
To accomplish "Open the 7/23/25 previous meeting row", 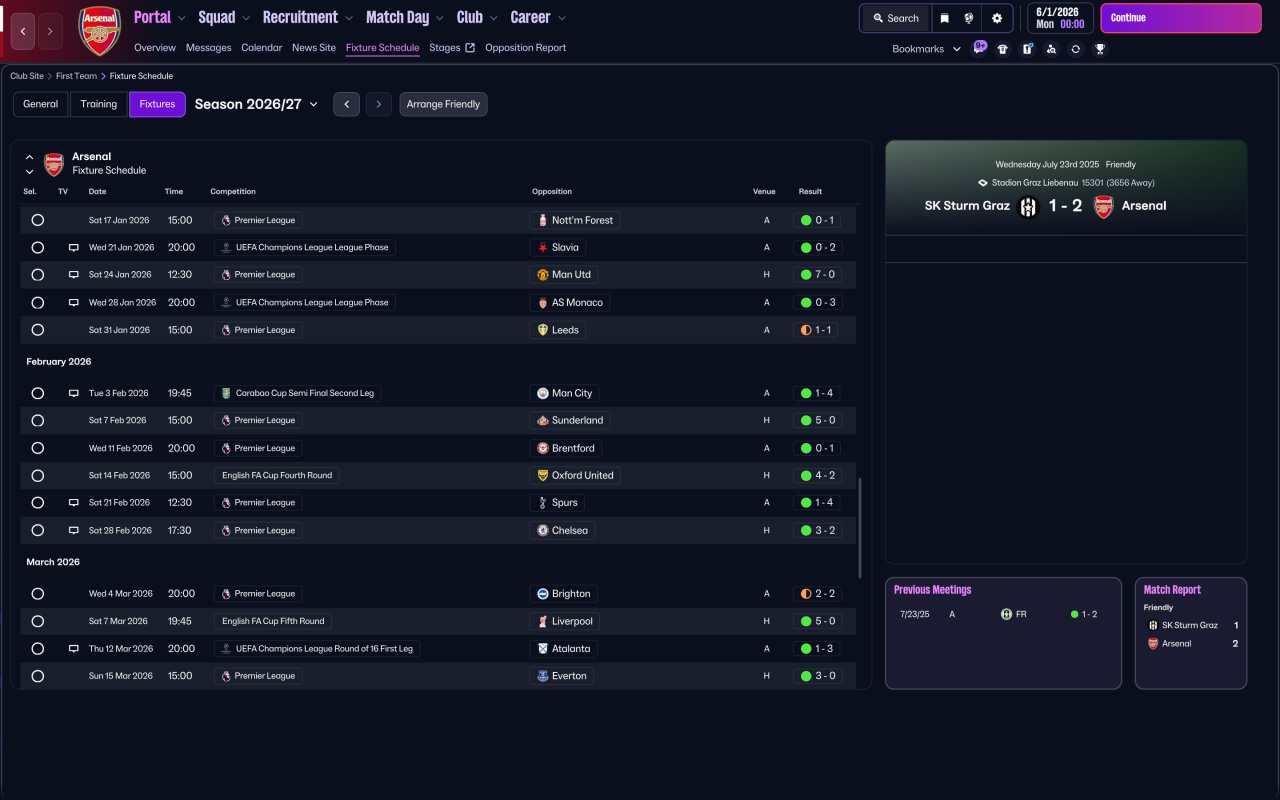I will (1003, 614).
